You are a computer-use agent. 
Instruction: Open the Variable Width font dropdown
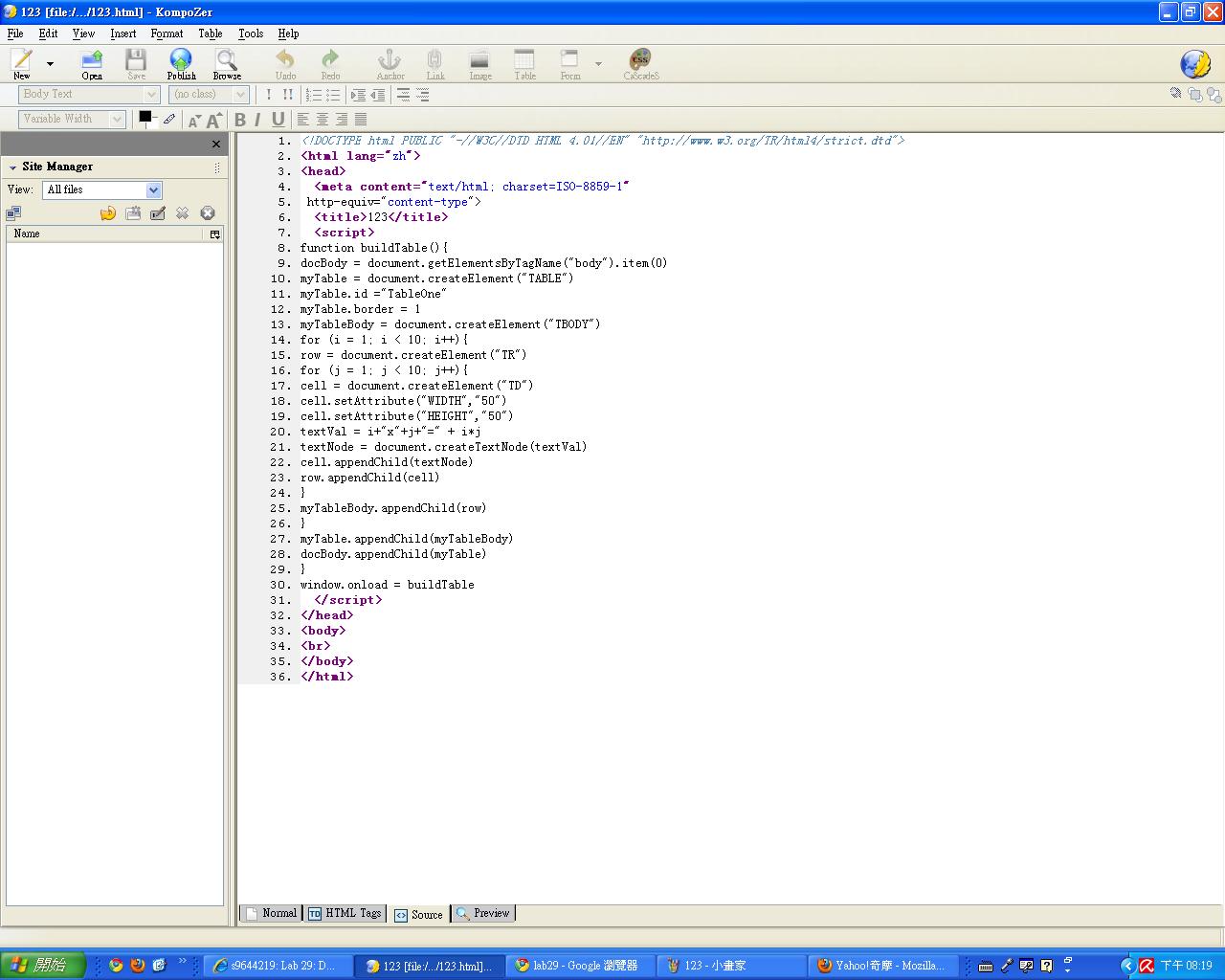[x=72, y=119]
